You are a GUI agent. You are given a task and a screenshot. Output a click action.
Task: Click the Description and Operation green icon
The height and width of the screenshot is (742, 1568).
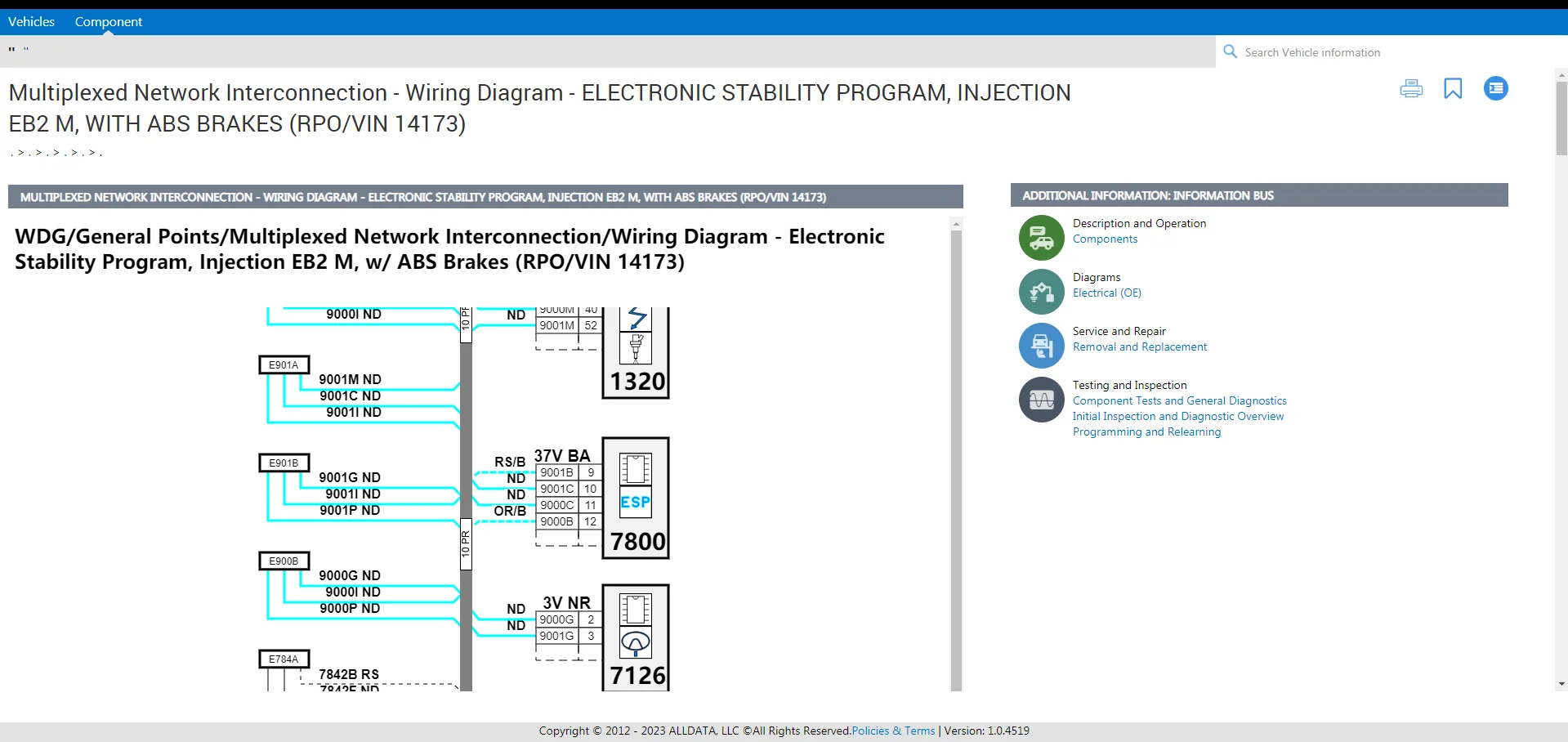click(1041, 238)
